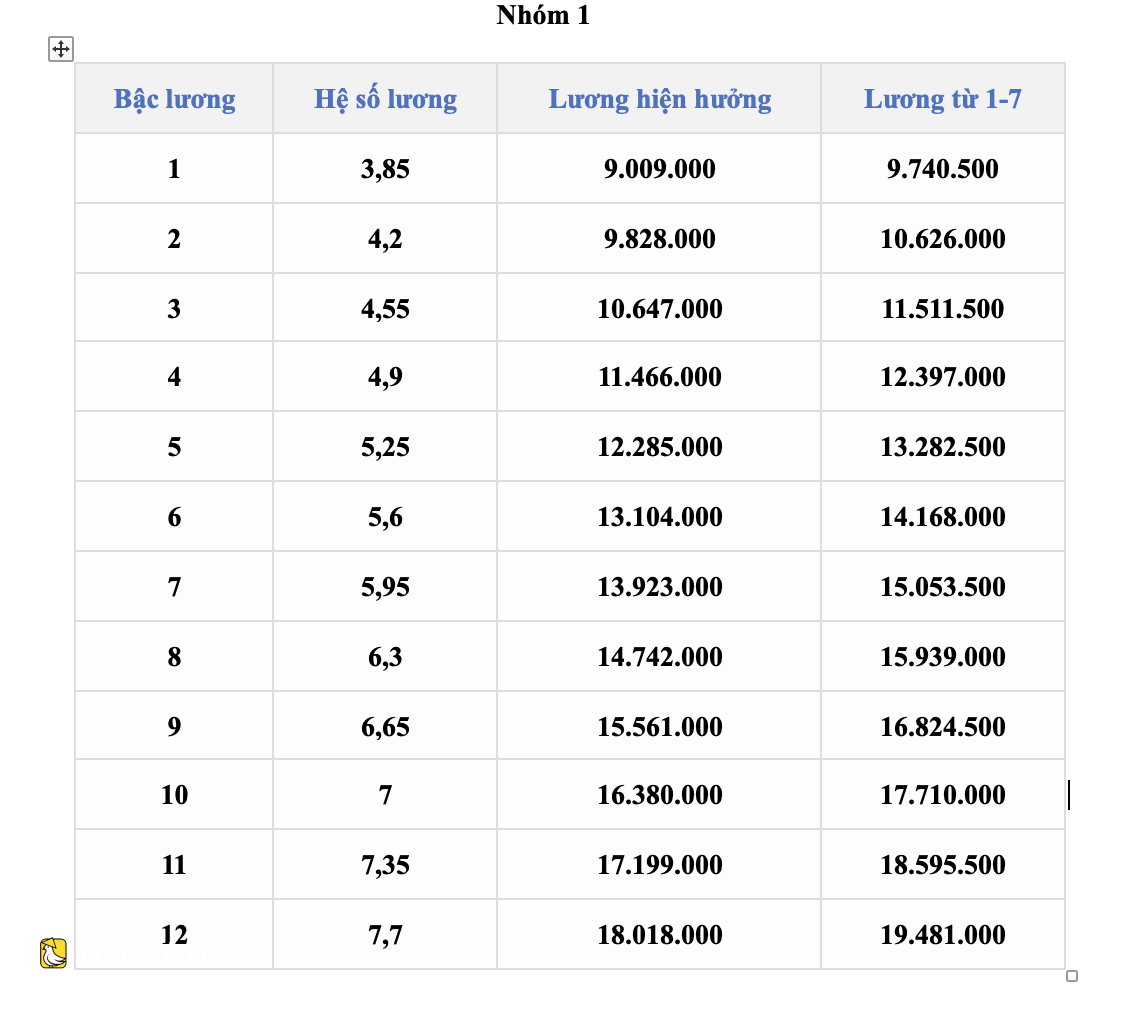Click the coefficient cell '4,2'
Image resolution: width=1146 pixels, height=1010 pixels.
tap(385, 239)
